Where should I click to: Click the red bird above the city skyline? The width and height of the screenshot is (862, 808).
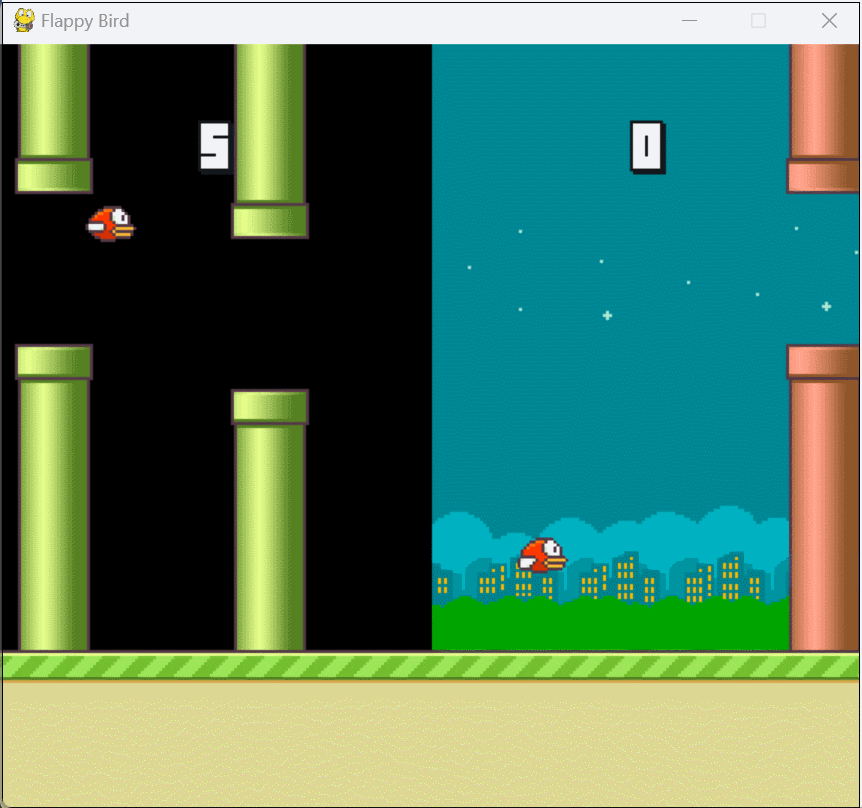(x=542, y=555)
